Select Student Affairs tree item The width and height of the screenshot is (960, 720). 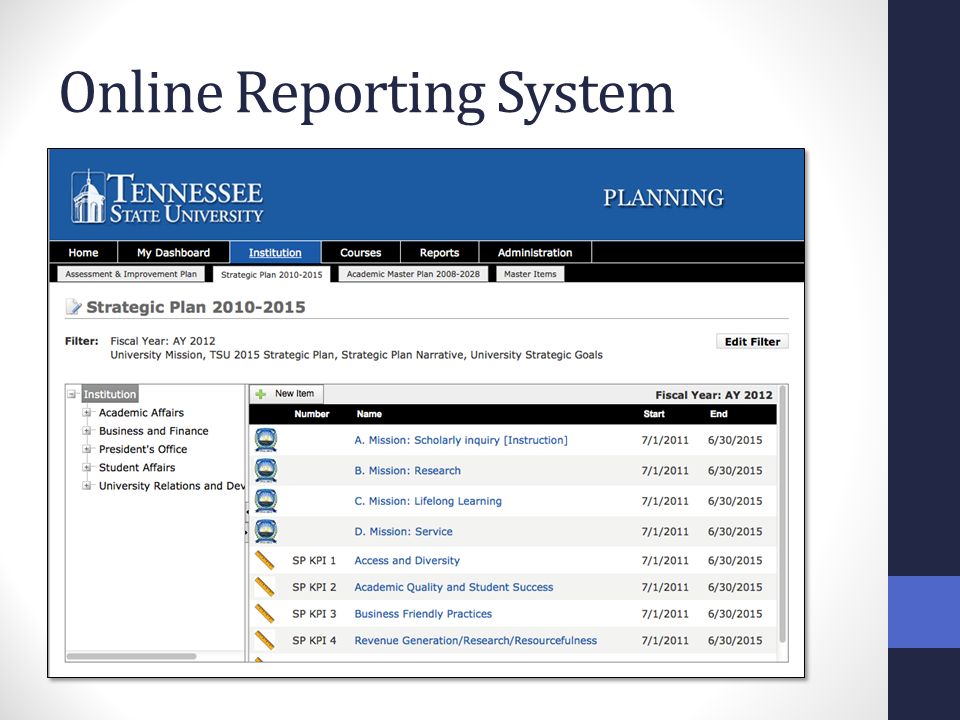pyautogui.click(x=137, y=467)
